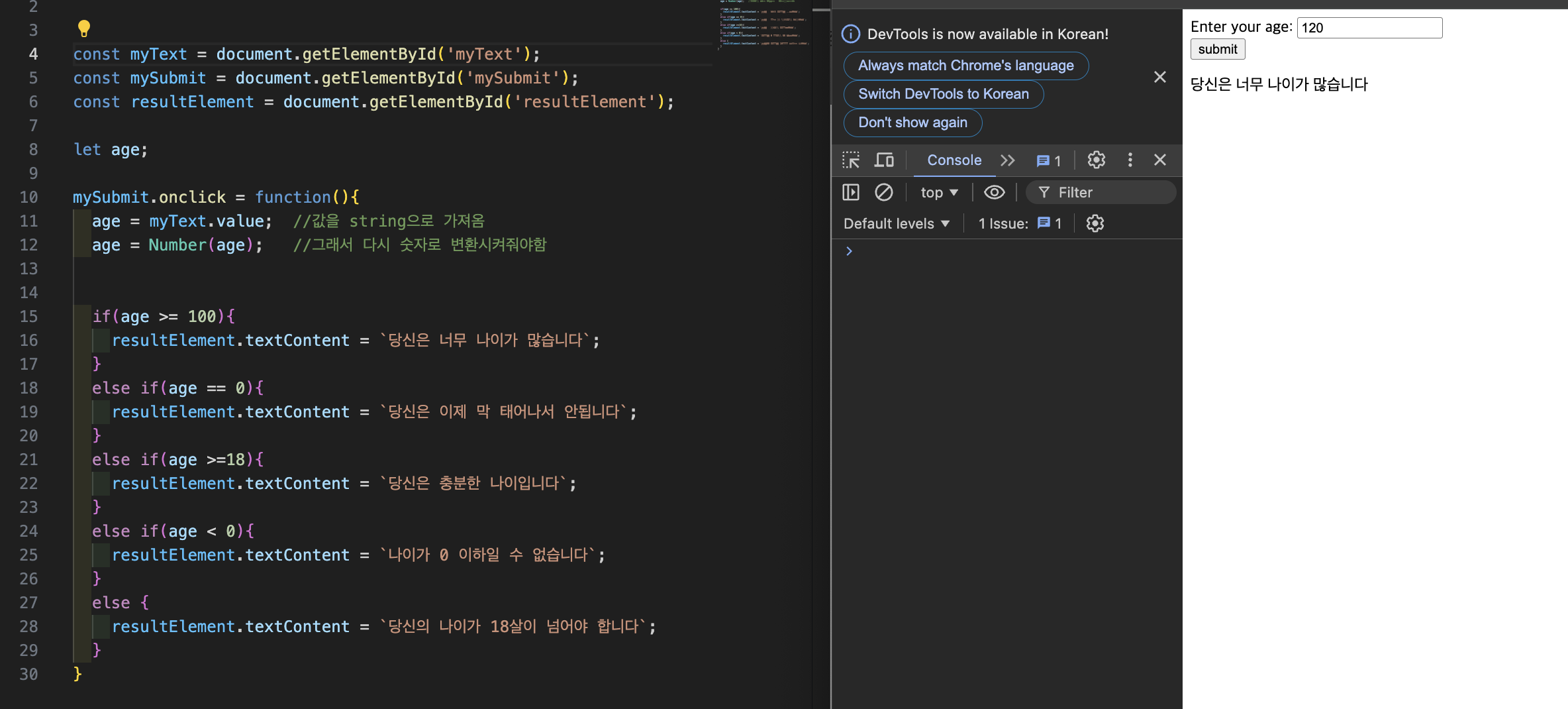Open the issue badge next to '1 Issue:'
Image resolution: width=1568 pixels, height=709 pixels.
pos(1050,223)
